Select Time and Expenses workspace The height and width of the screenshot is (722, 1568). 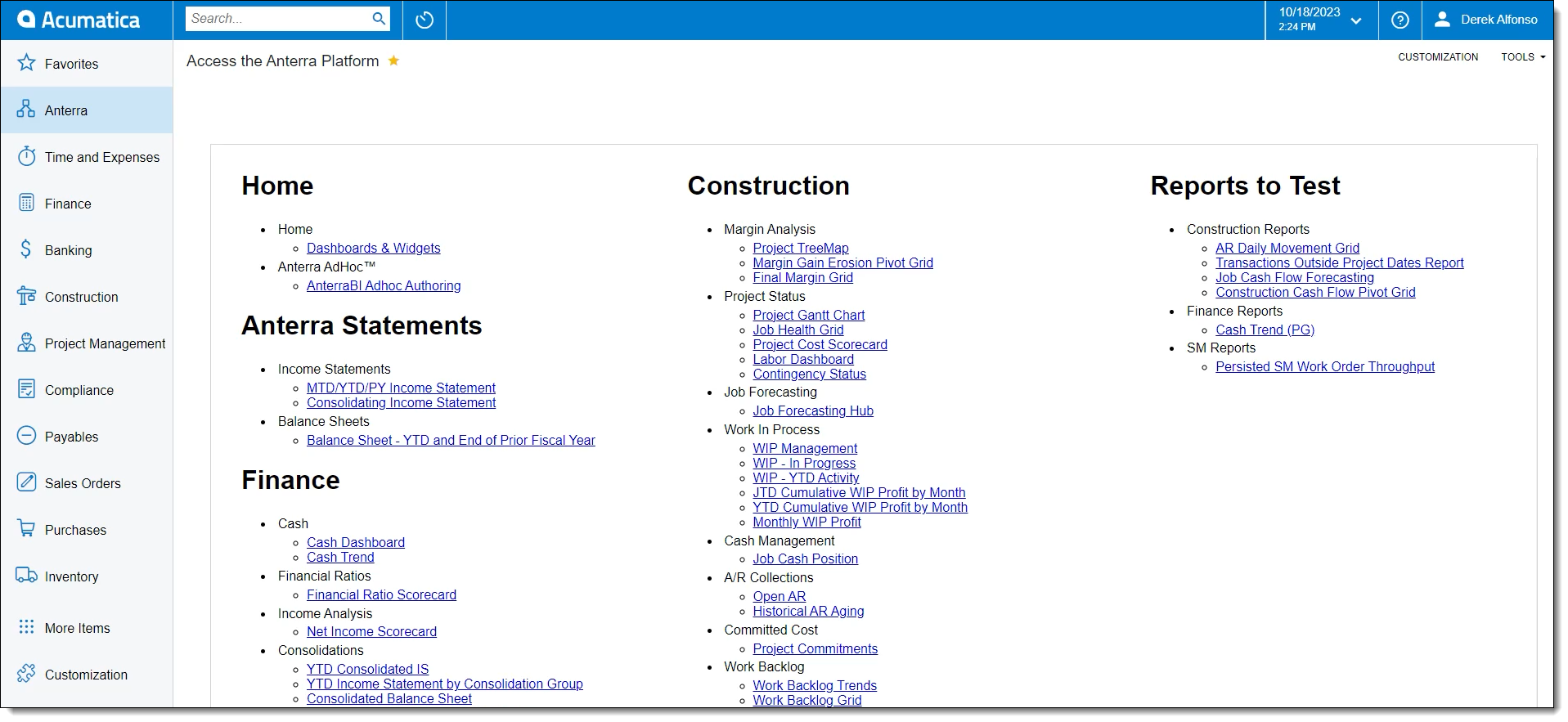[102, 157]
